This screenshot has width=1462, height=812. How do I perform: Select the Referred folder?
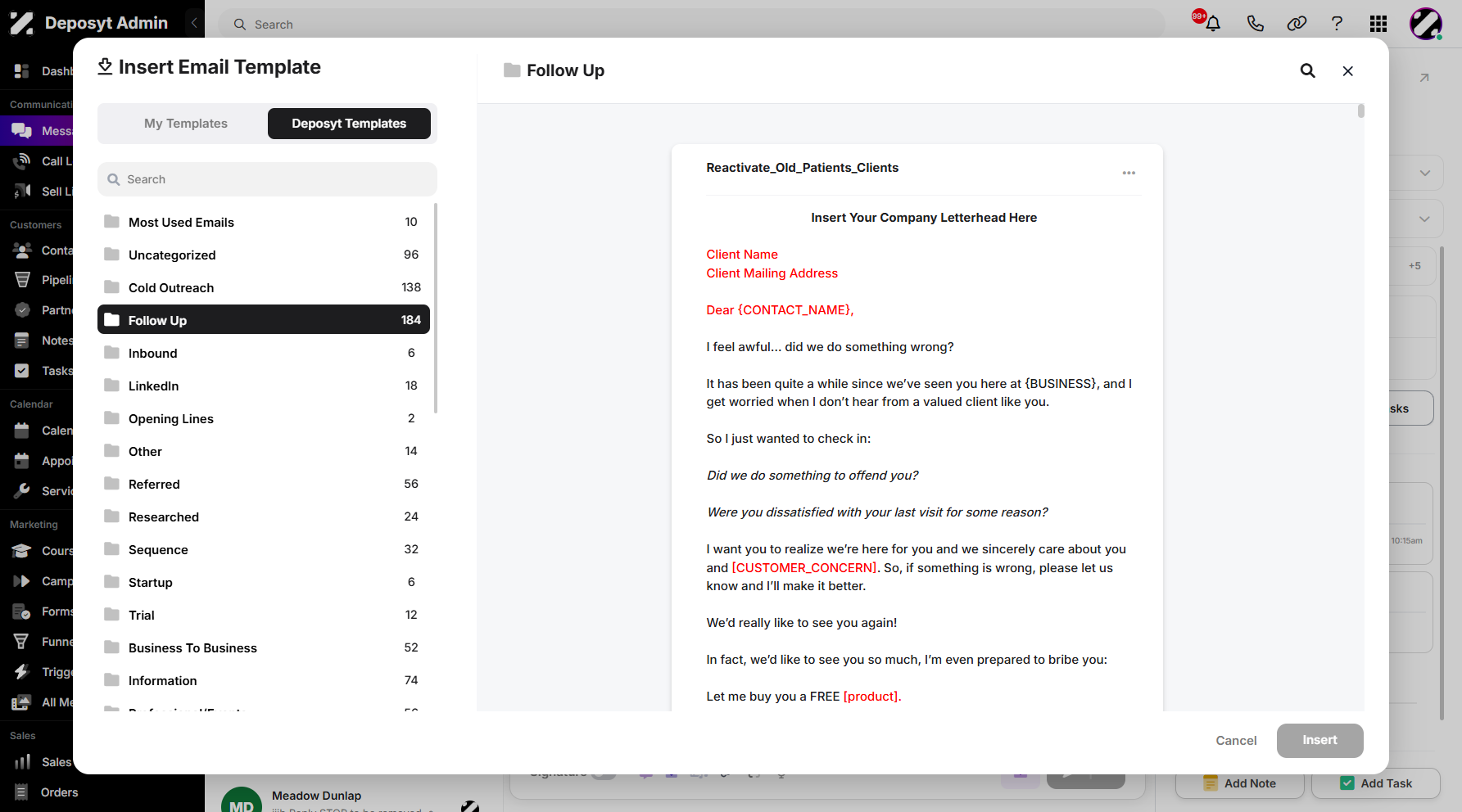[264, 484]
